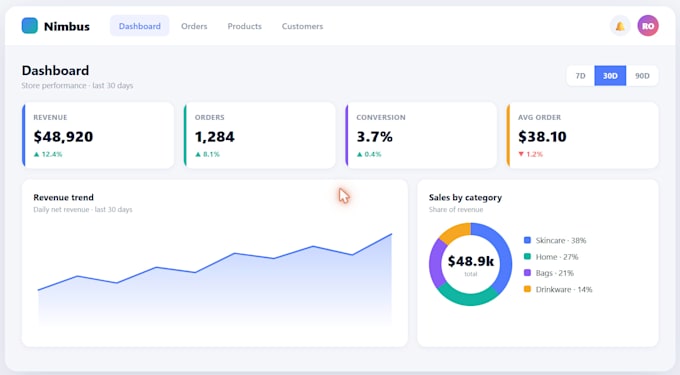Click the orange Drinkware legend swatch
Screen dimensions: 680x375
coord(527,289)
